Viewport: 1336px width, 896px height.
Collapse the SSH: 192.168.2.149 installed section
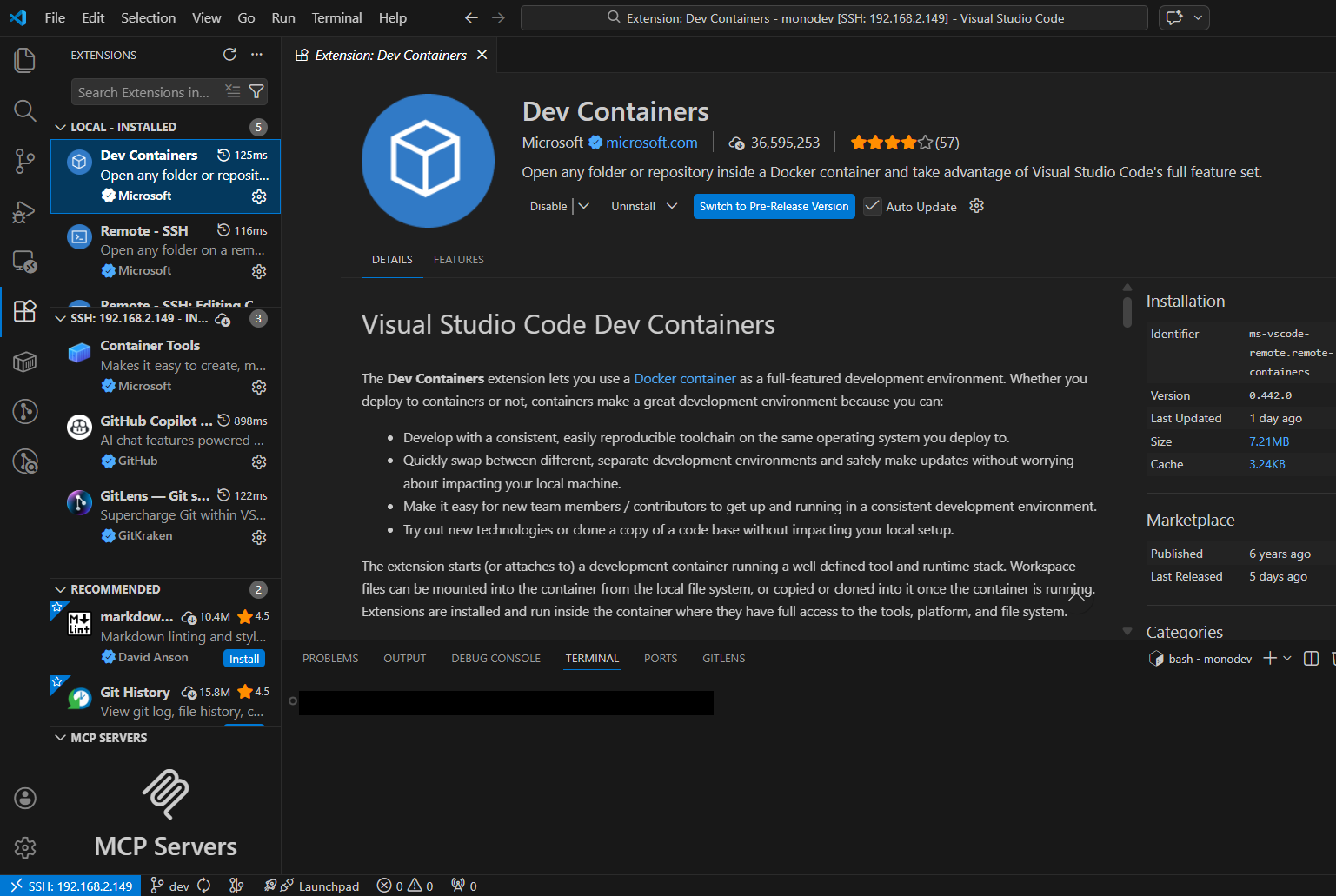[61, 318]
